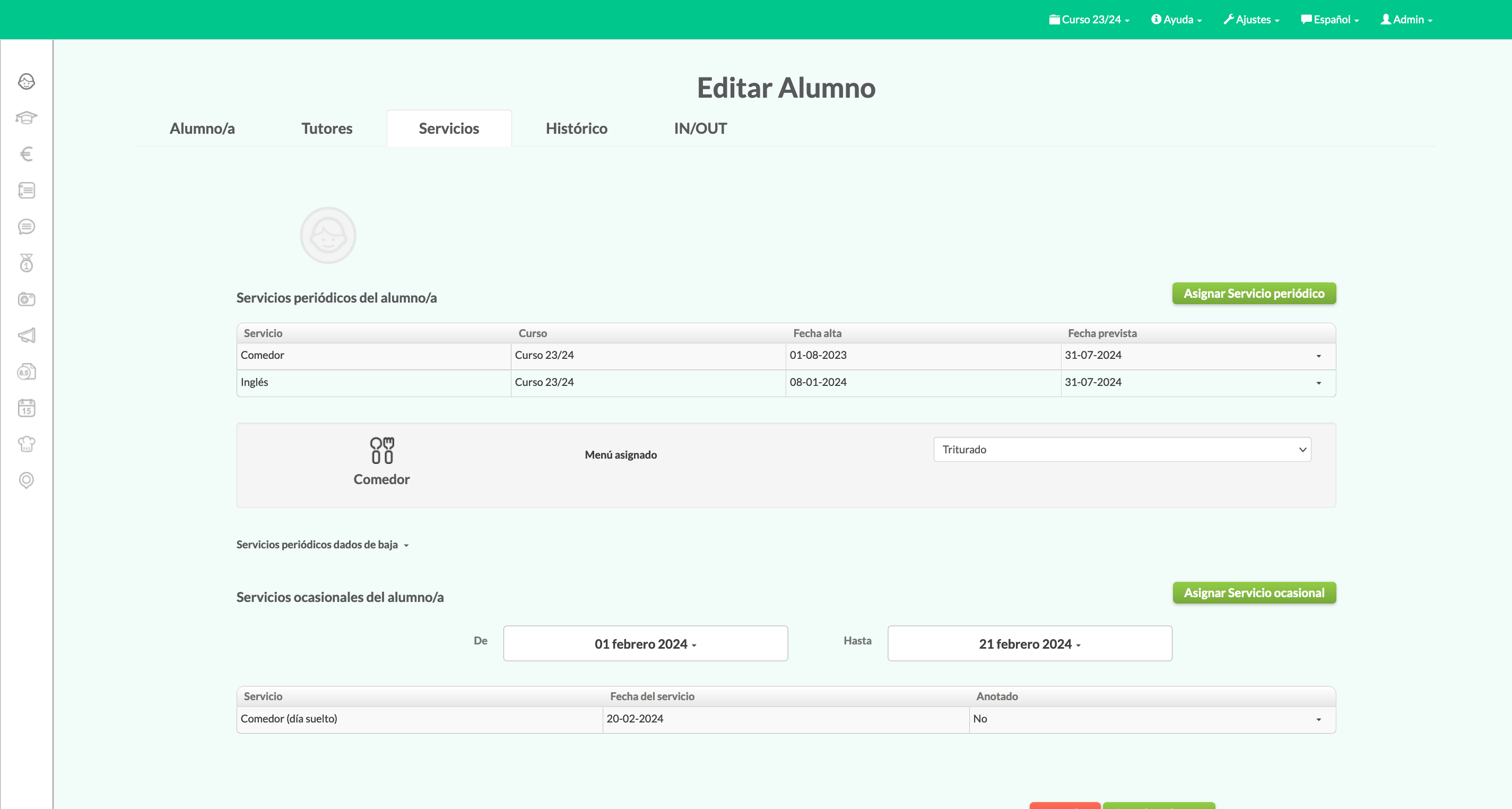This screenshot has height=809, width=1512.
Task: Open the Menú asignado Triturado dropdown
Action: click(x=1122, y=450)
